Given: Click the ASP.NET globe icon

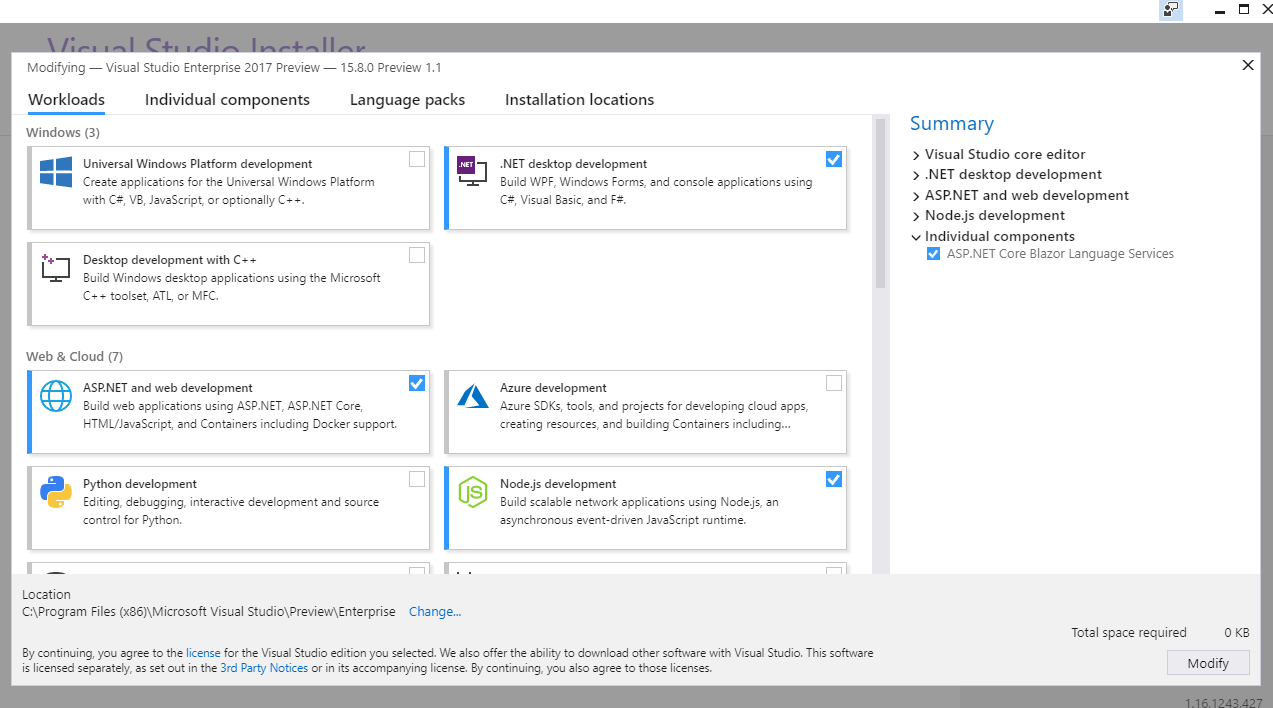Looking at the screenshot, I should coord(56,395).
